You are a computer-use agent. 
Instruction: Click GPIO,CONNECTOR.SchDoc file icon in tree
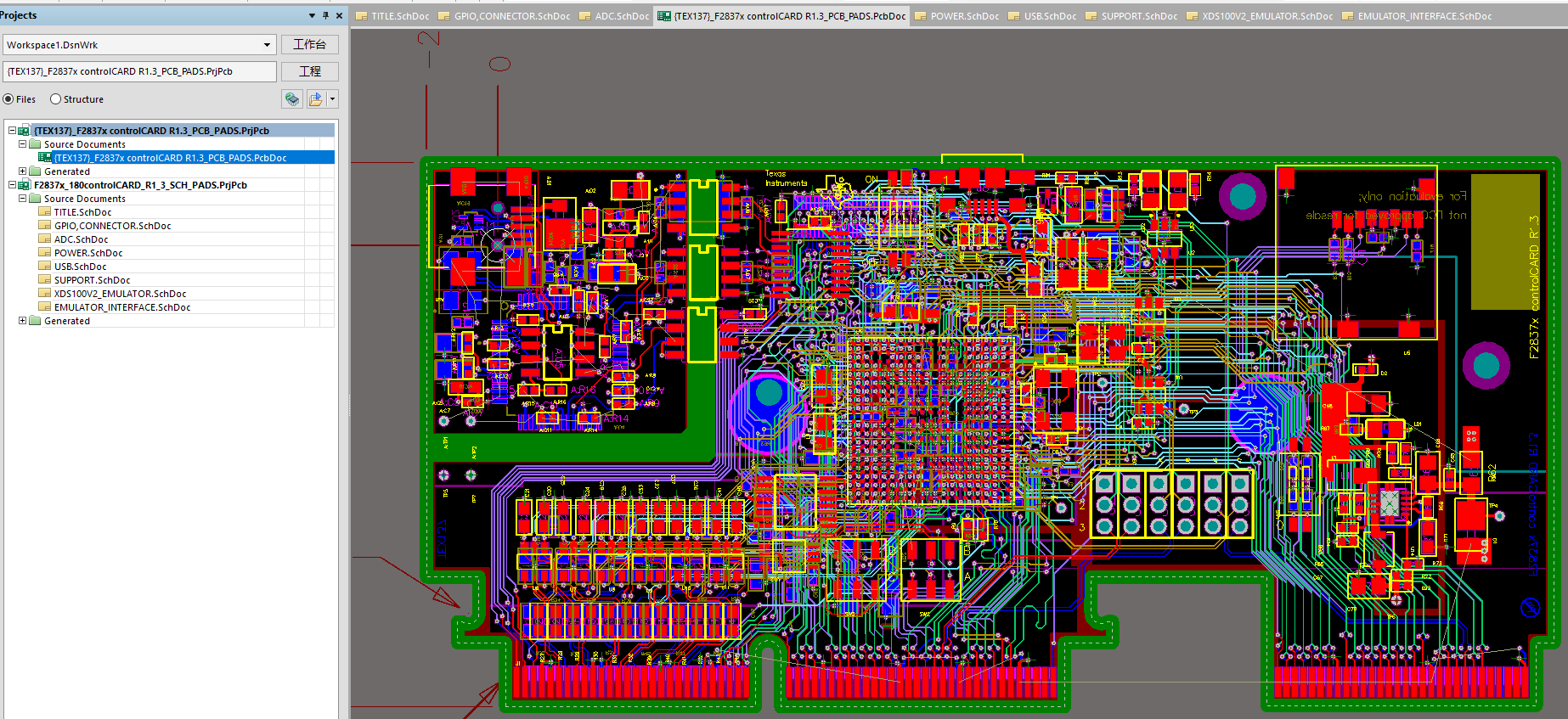(x=45, y=226)
